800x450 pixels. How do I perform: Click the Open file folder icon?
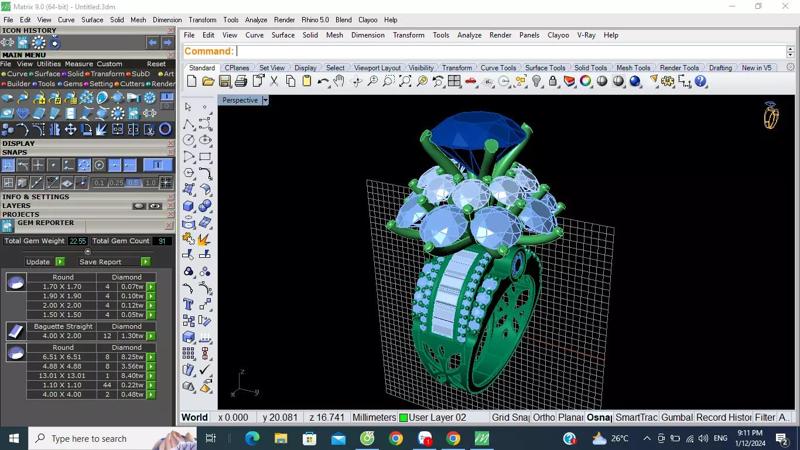click(208, 81)
